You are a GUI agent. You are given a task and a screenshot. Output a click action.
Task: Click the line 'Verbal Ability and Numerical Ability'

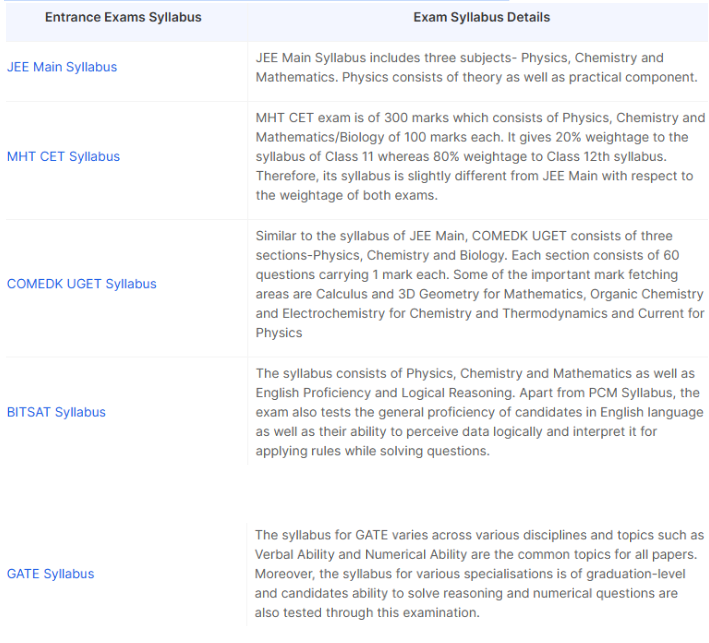tap(476, 554)
